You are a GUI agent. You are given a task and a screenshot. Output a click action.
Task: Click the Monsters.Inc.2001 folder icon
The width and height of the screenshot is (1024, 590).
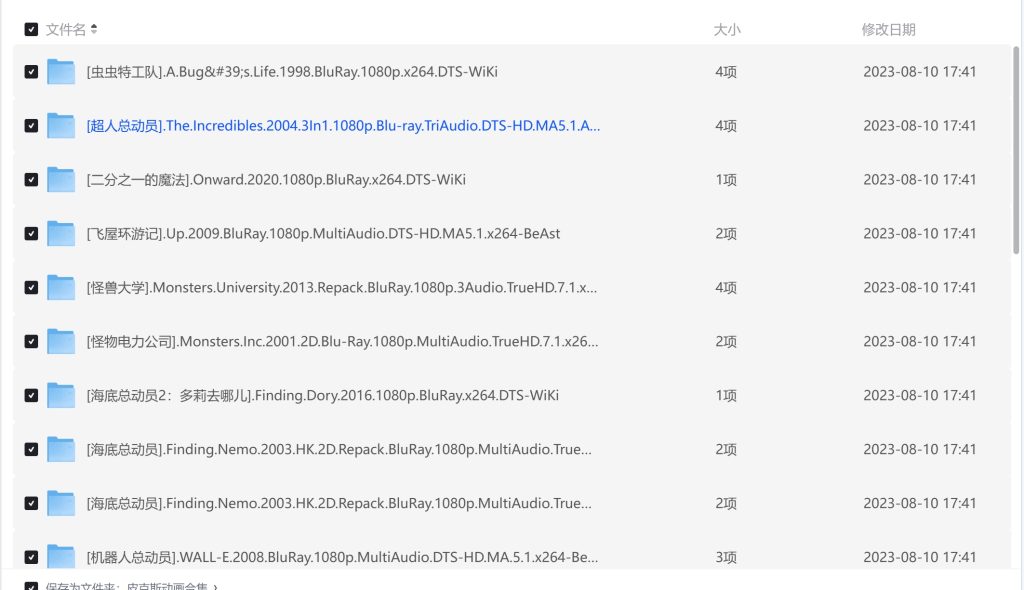click(61, 341)
